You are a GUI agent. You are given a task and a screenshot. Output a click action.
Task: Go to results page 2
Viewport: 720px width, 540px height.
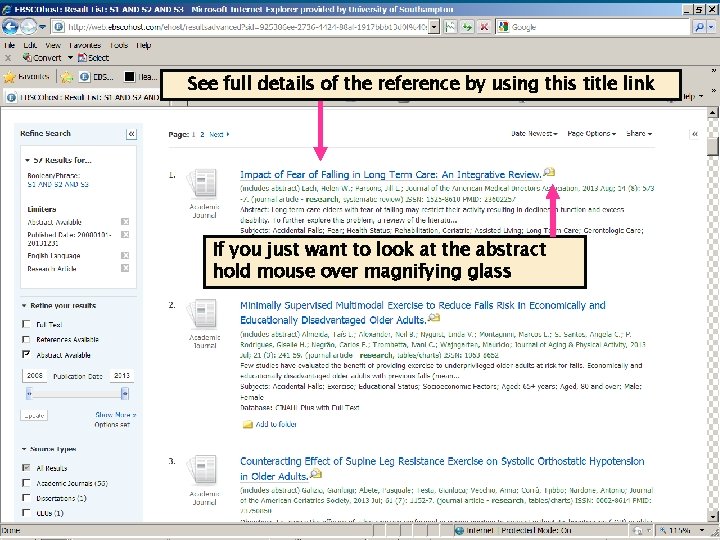click(202, 135)
